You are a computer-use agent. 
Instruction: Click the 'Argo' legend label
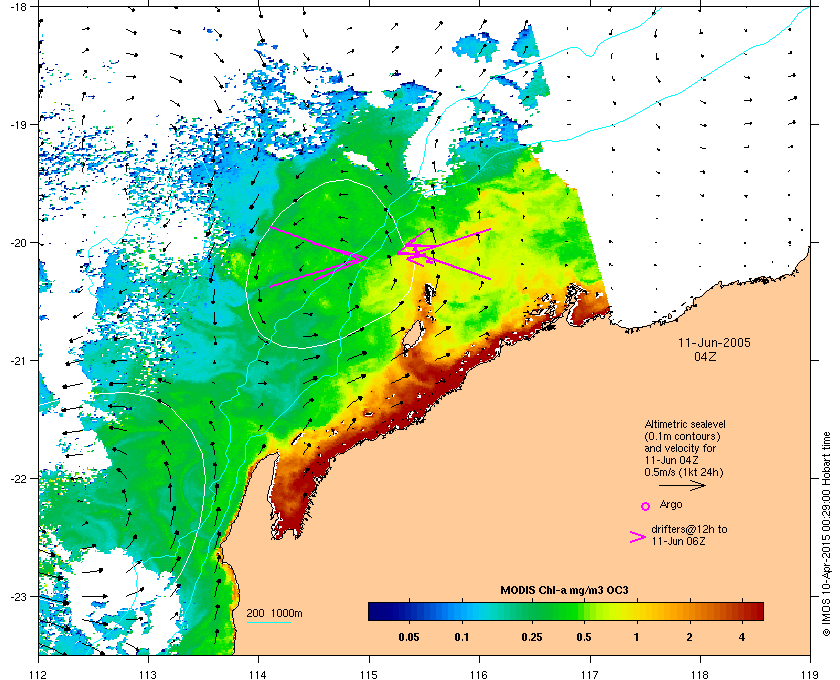click(x=671, y=504)
